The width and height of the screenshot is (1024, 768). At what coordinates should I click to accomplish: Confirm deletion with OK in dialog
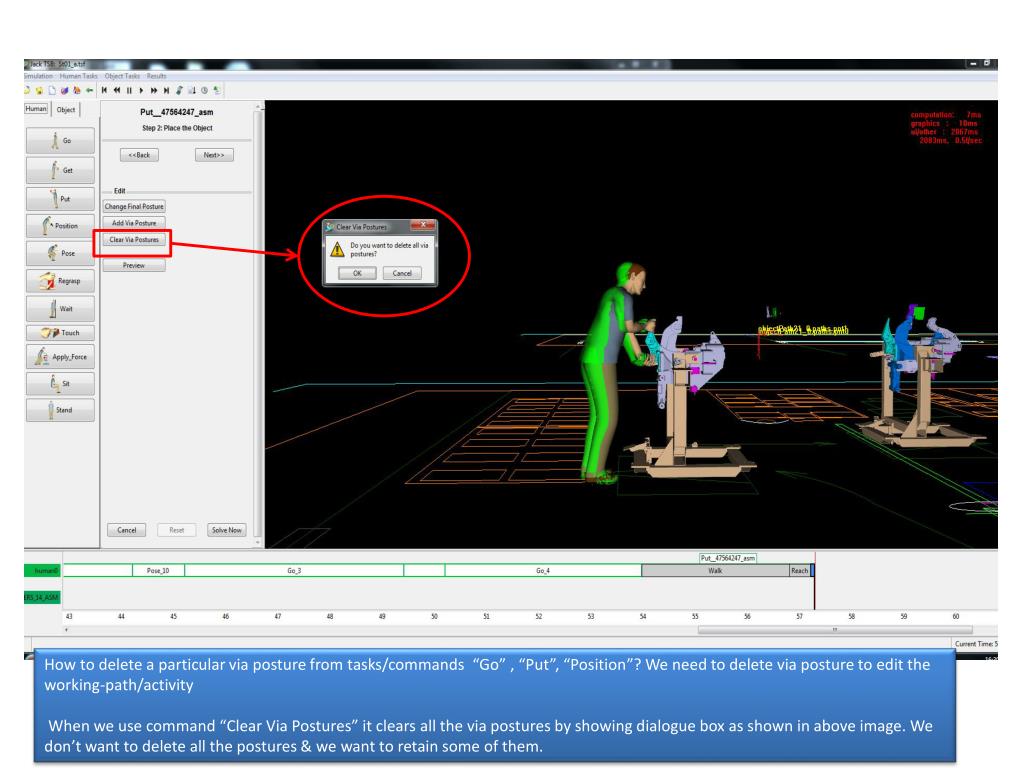357,273
